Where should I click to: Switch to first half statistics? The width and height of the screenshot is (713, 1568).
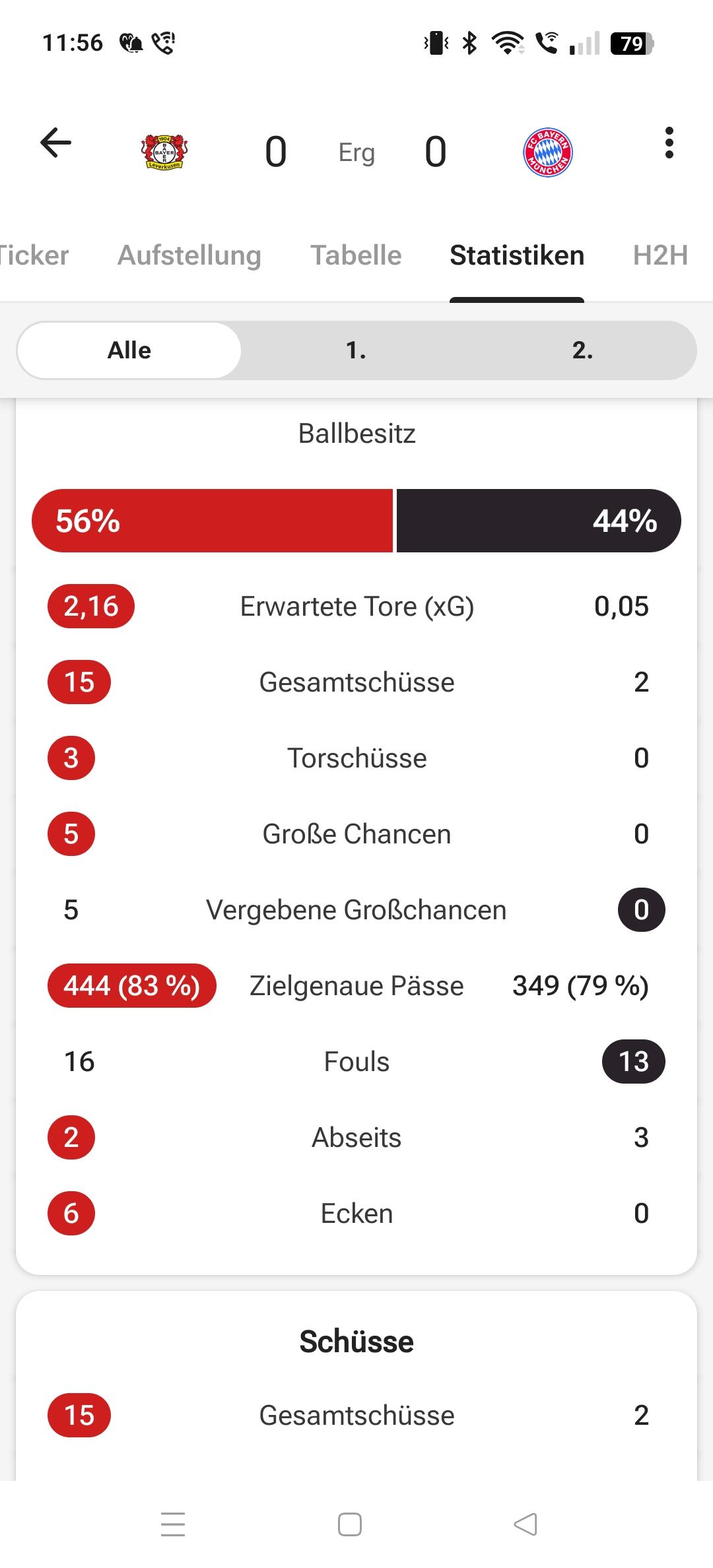pos(356,350)
